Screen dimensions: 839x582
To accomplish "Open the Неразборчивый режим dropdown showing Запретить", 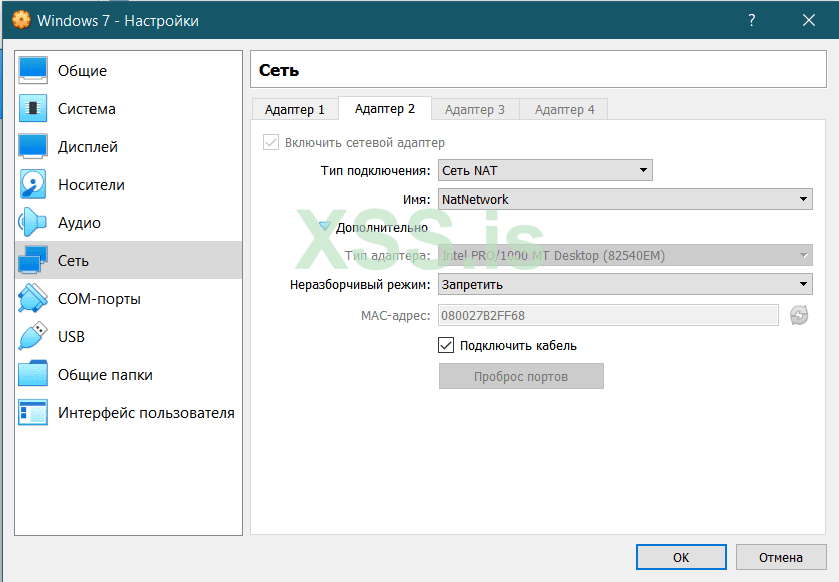I will point(625,284).
